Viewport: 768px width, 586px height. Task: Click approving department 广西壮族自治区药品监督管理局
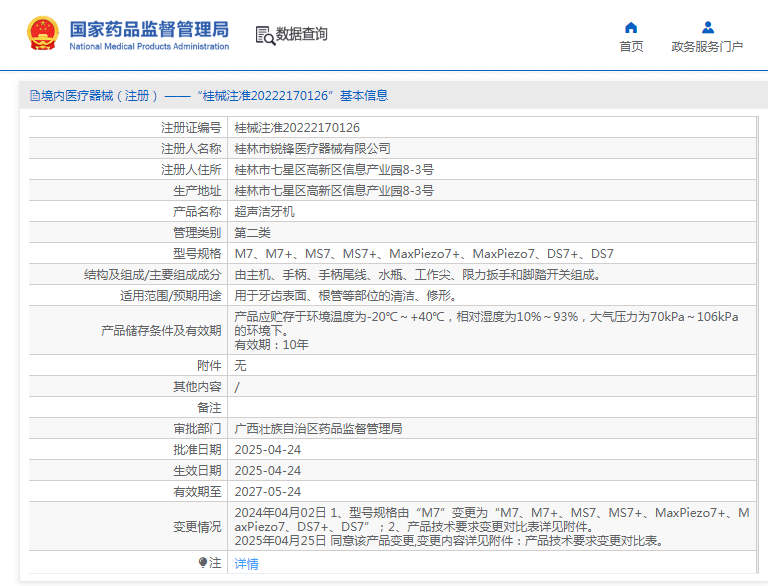[318, 428]
